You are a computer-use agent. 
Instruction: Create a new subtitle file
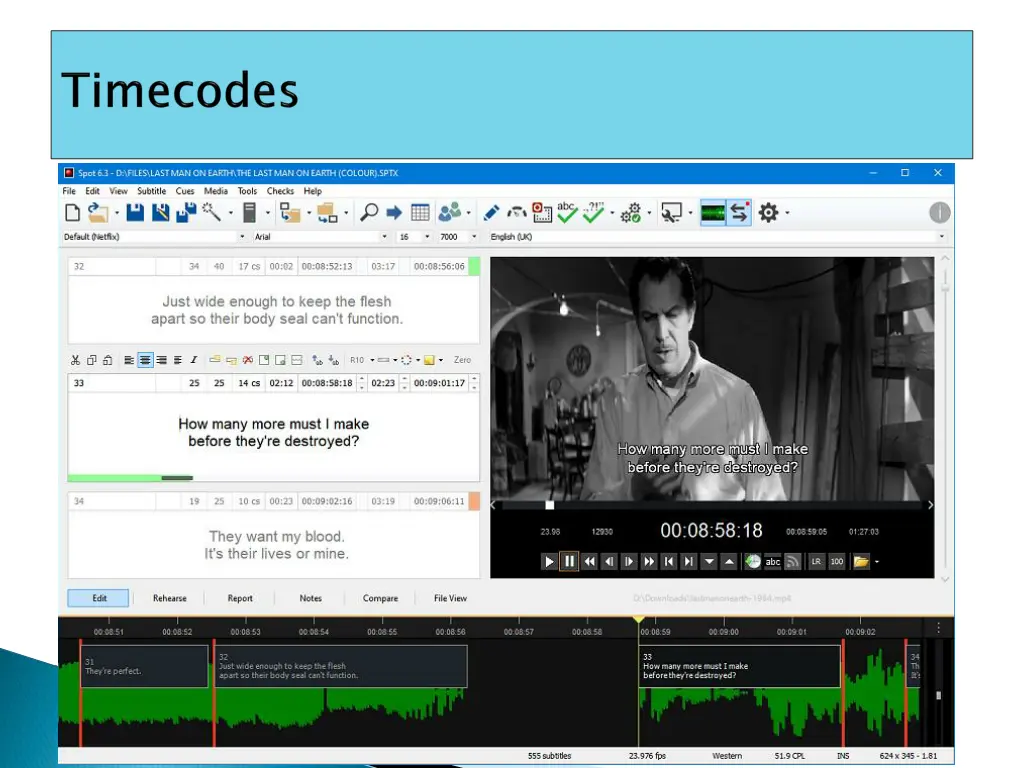72,212
